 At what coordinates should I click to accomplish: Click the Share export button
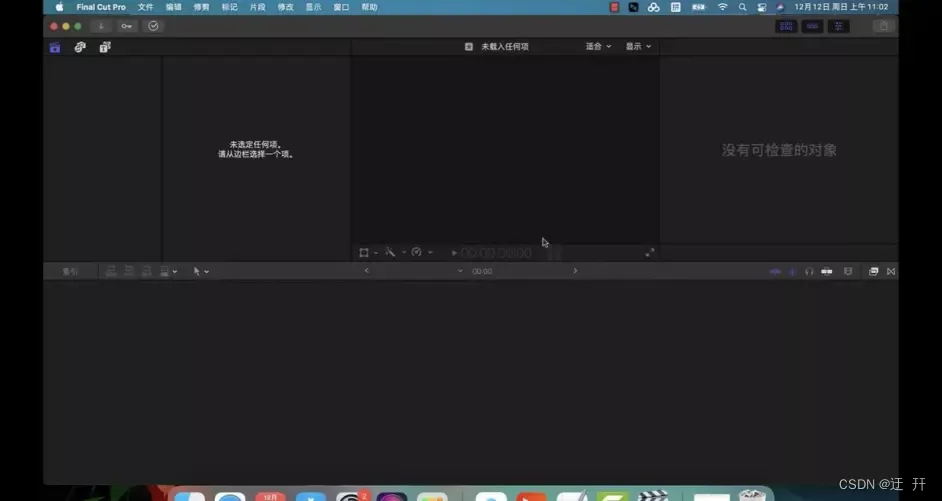pyautogui.click(x=882, y=26)
